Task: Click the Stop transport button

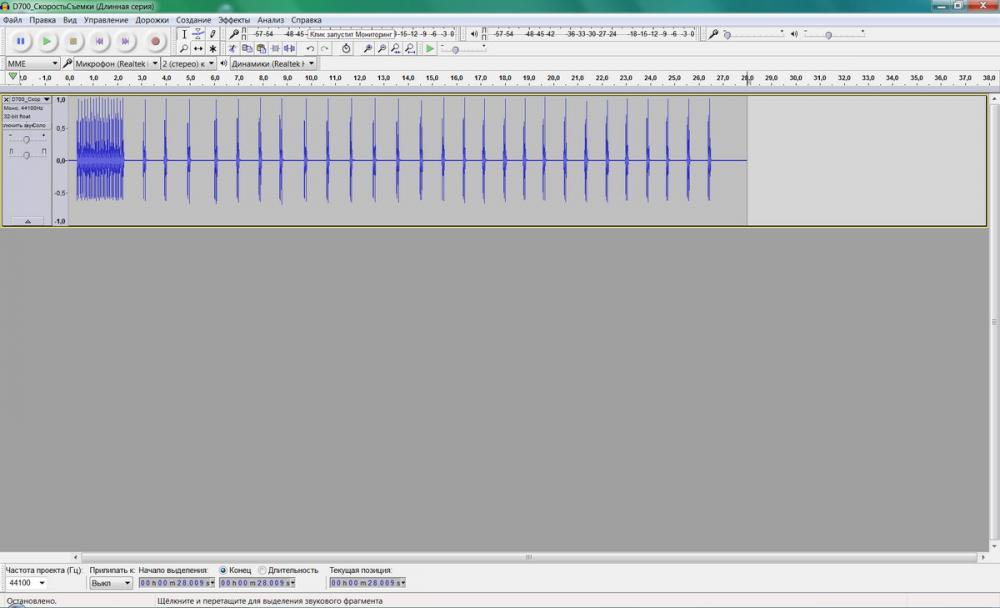Action: 73,41
